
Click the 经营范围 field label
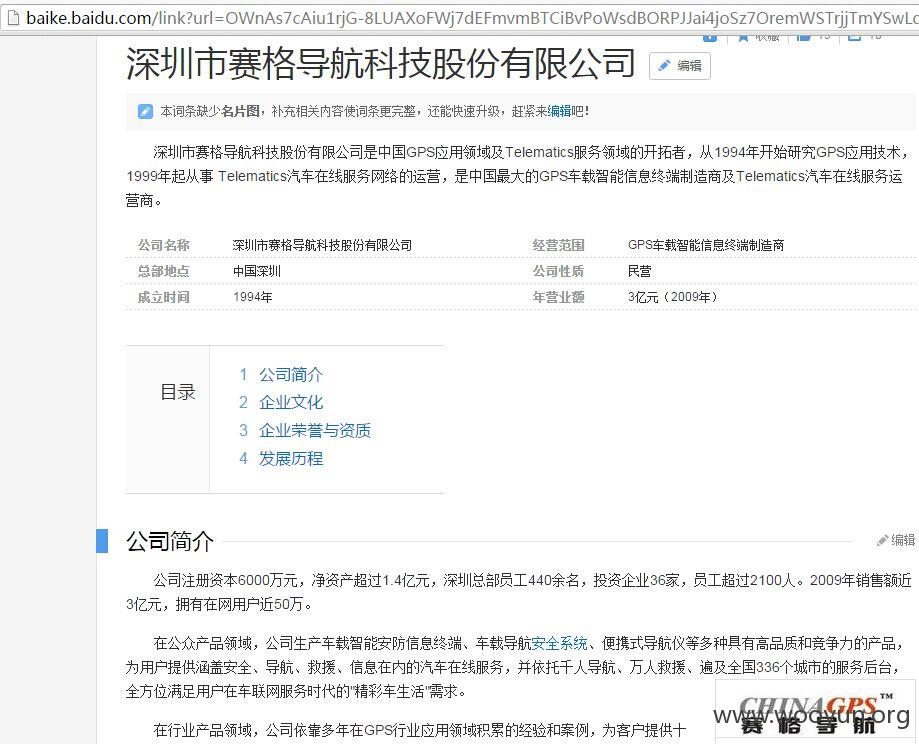559,245
